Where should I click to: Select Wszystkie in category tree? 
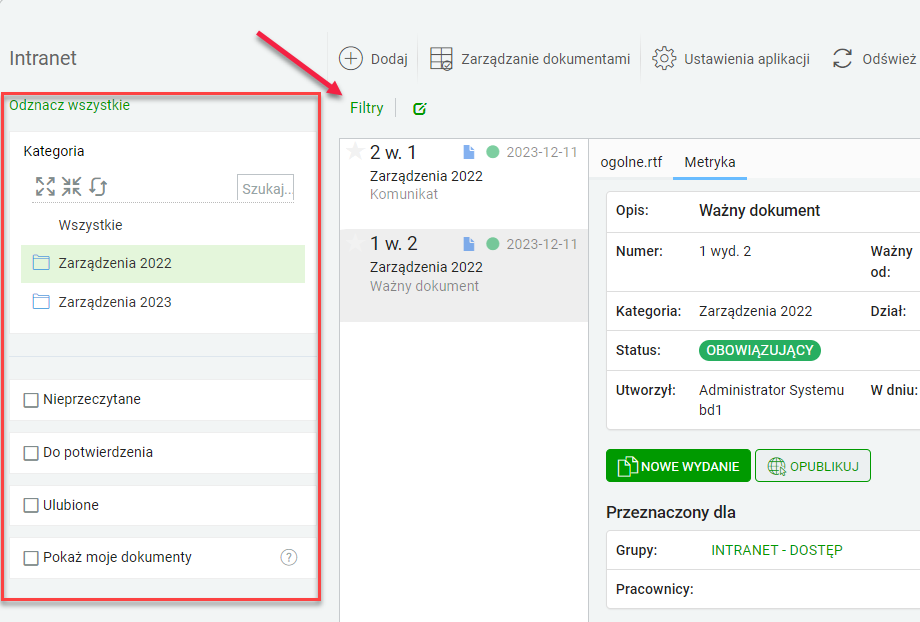point(90,225)
